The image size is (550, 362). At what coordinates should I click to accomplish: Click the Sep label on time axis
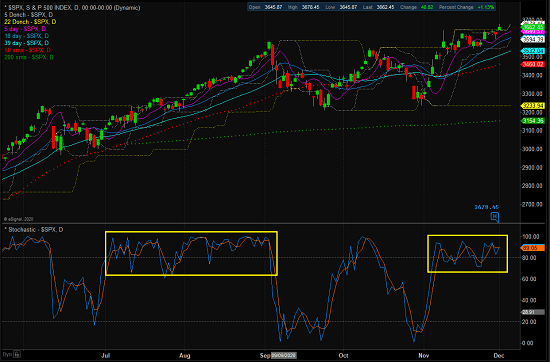click(x=265, y=355)
